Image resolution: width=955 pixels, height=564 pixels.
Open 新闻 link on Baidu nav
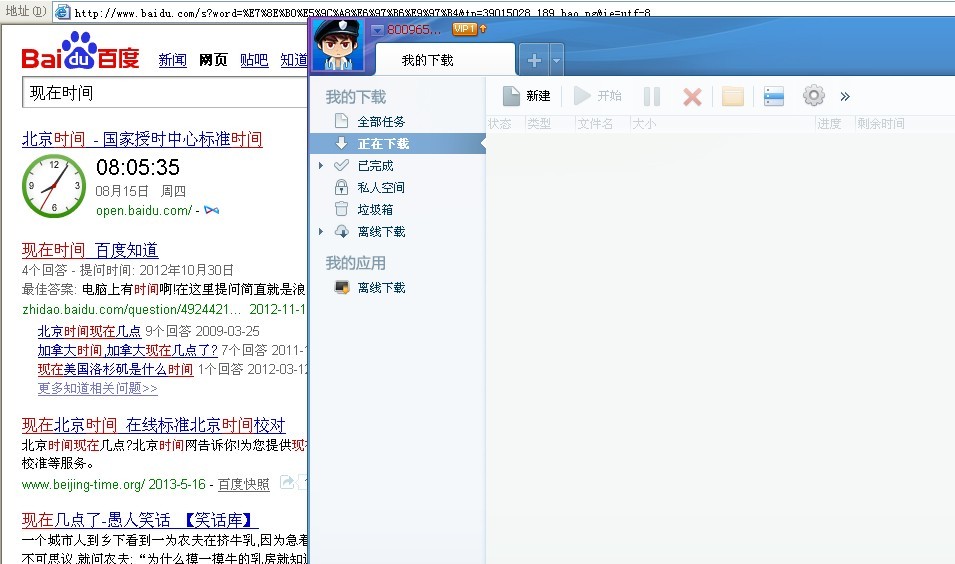[x=172, y=60]
